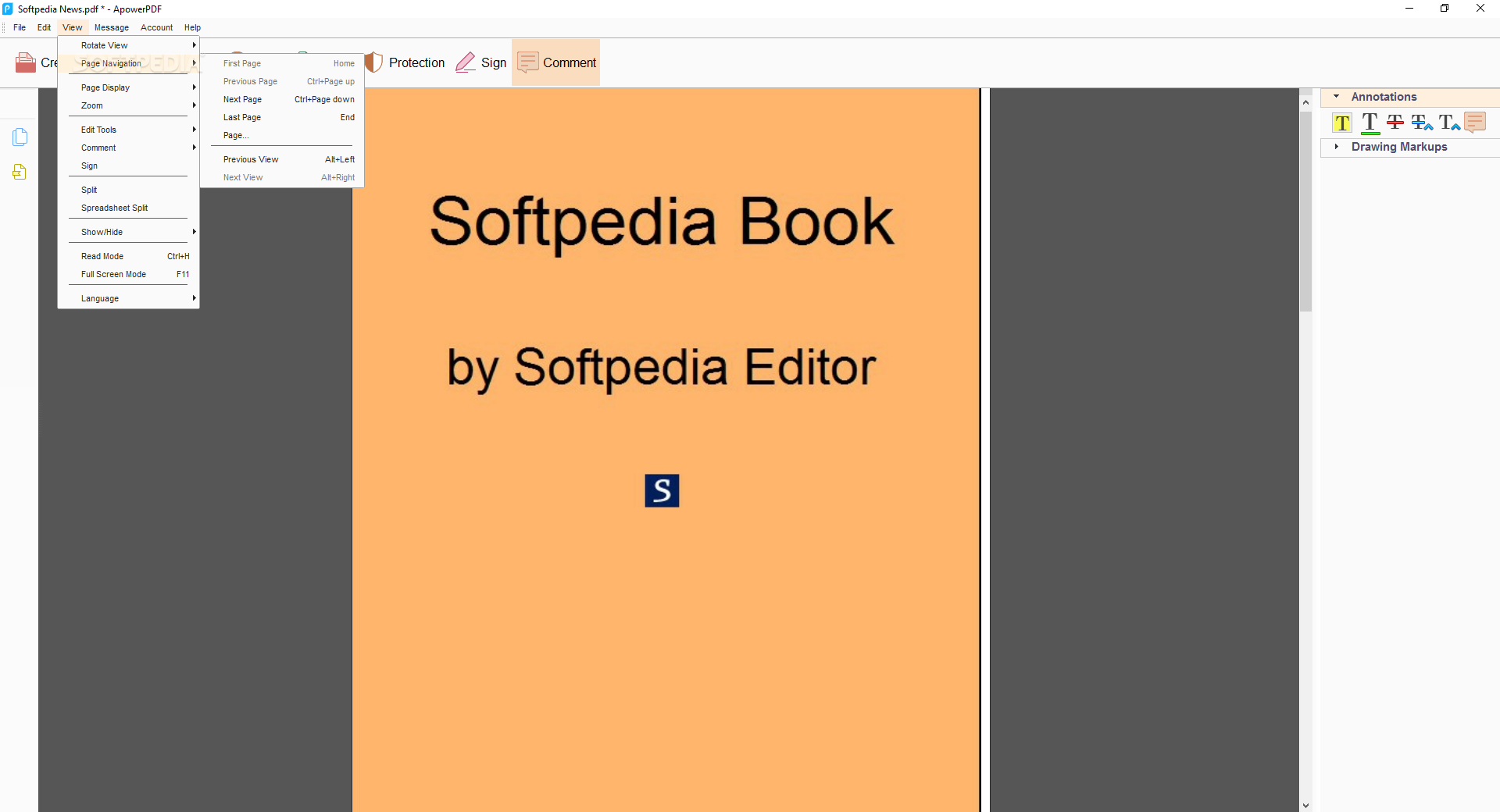Select the Highlight text annotation tool
Viewport: 1500px width, 812px height.
tap(1342, 123)
